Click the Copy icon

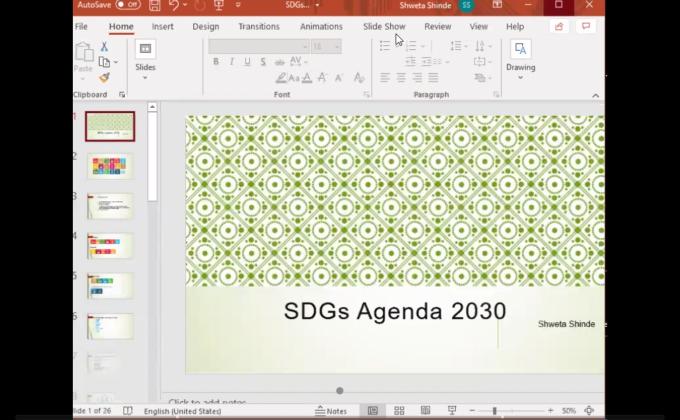coord(104,62)
